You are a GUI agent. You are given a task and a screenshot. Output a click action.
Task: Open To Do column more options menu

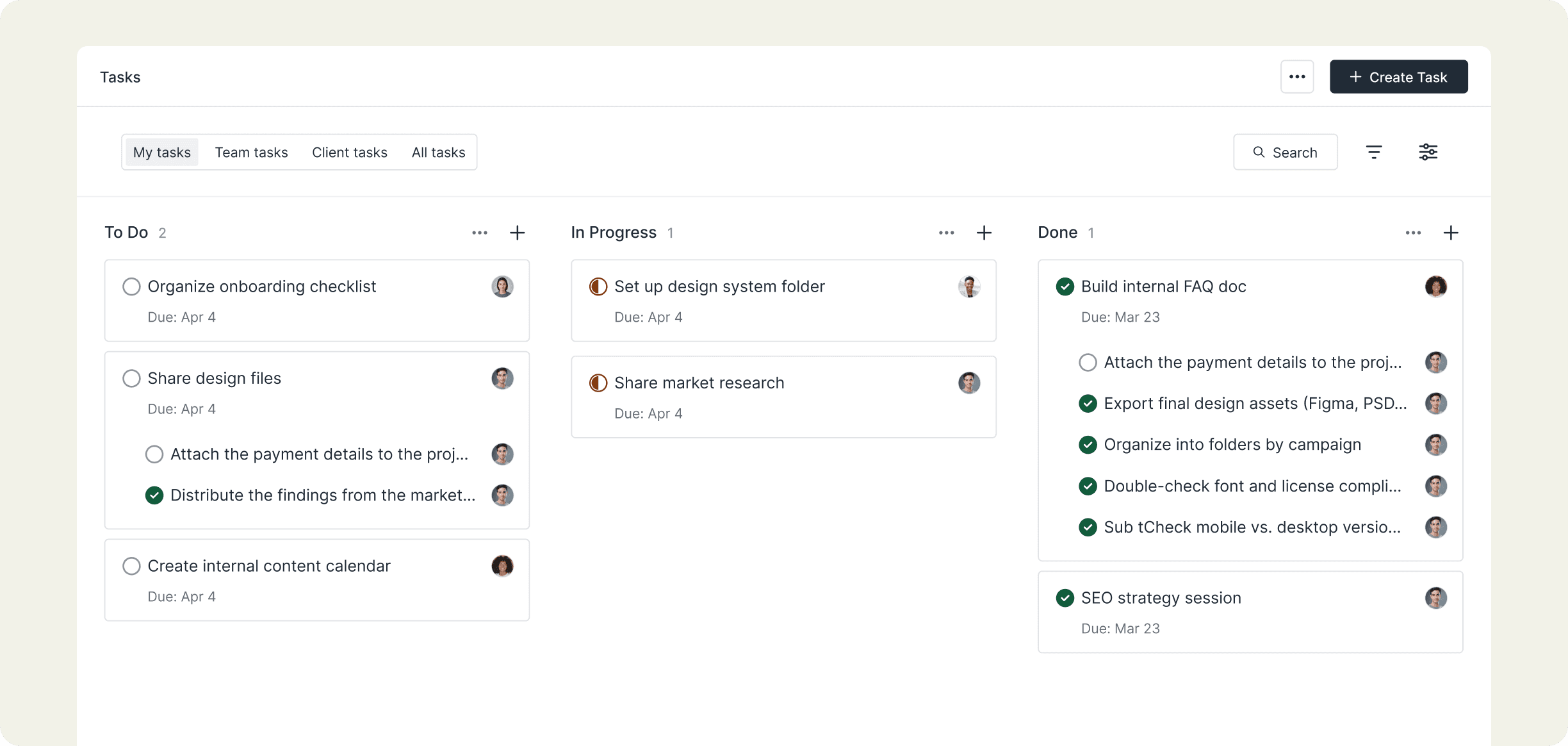click(x=480, y=233)
